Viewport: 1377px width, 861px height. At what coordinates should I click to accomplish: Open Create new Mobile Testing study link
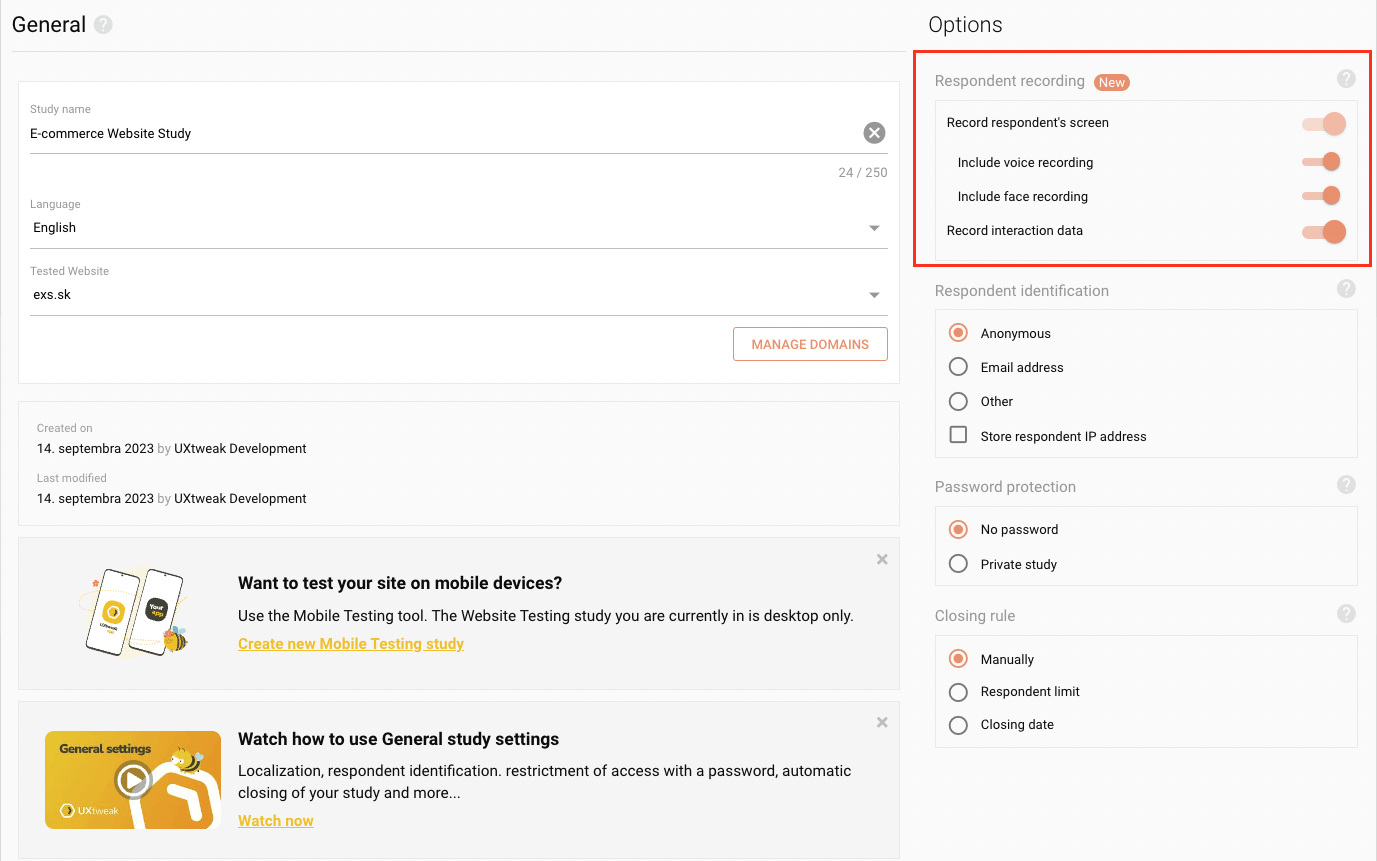[x=351, y=644]
